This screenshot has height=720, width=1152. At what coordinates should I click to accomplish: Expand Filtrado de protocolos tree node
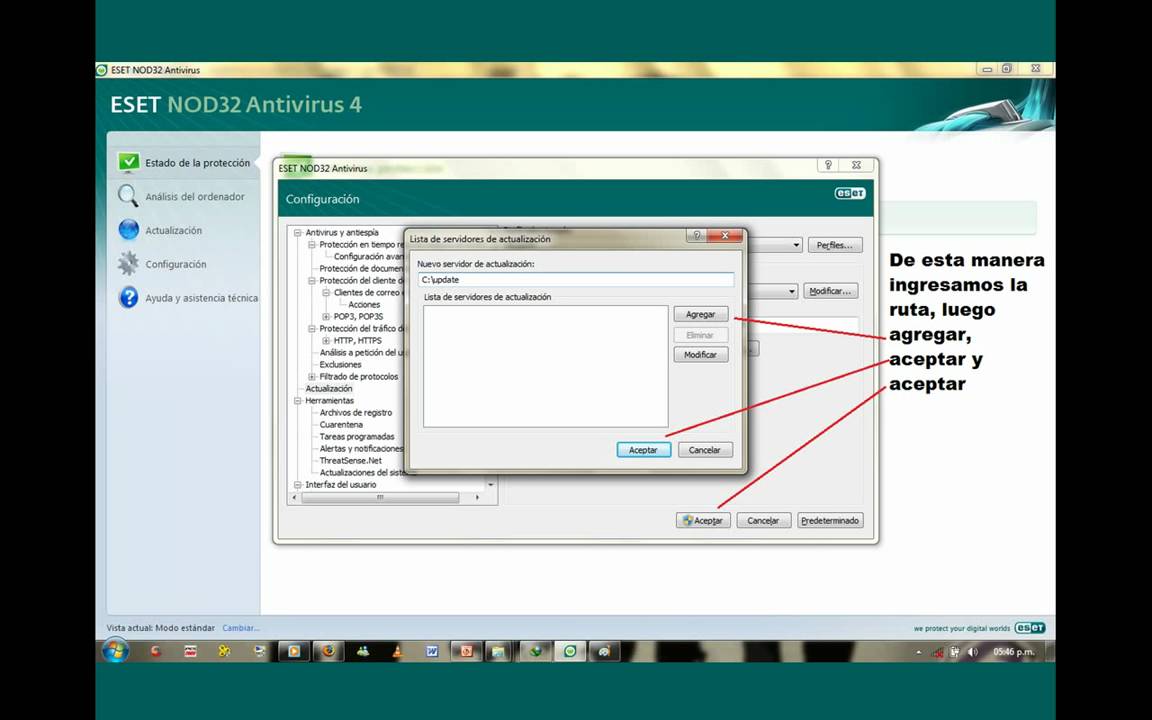click(x=312, y=376)
